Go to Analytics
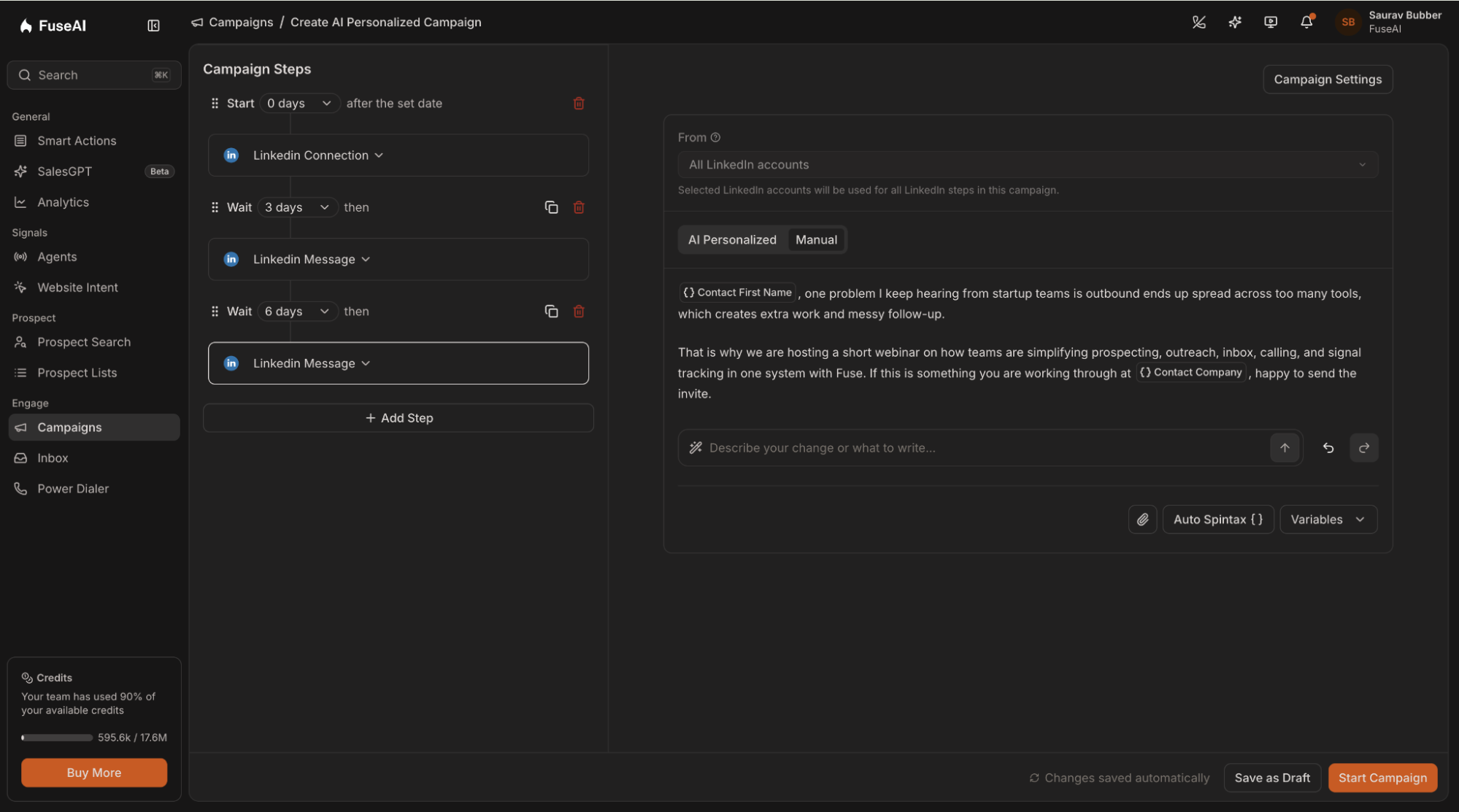This screenshot has height=812, width=1459. 93,202
